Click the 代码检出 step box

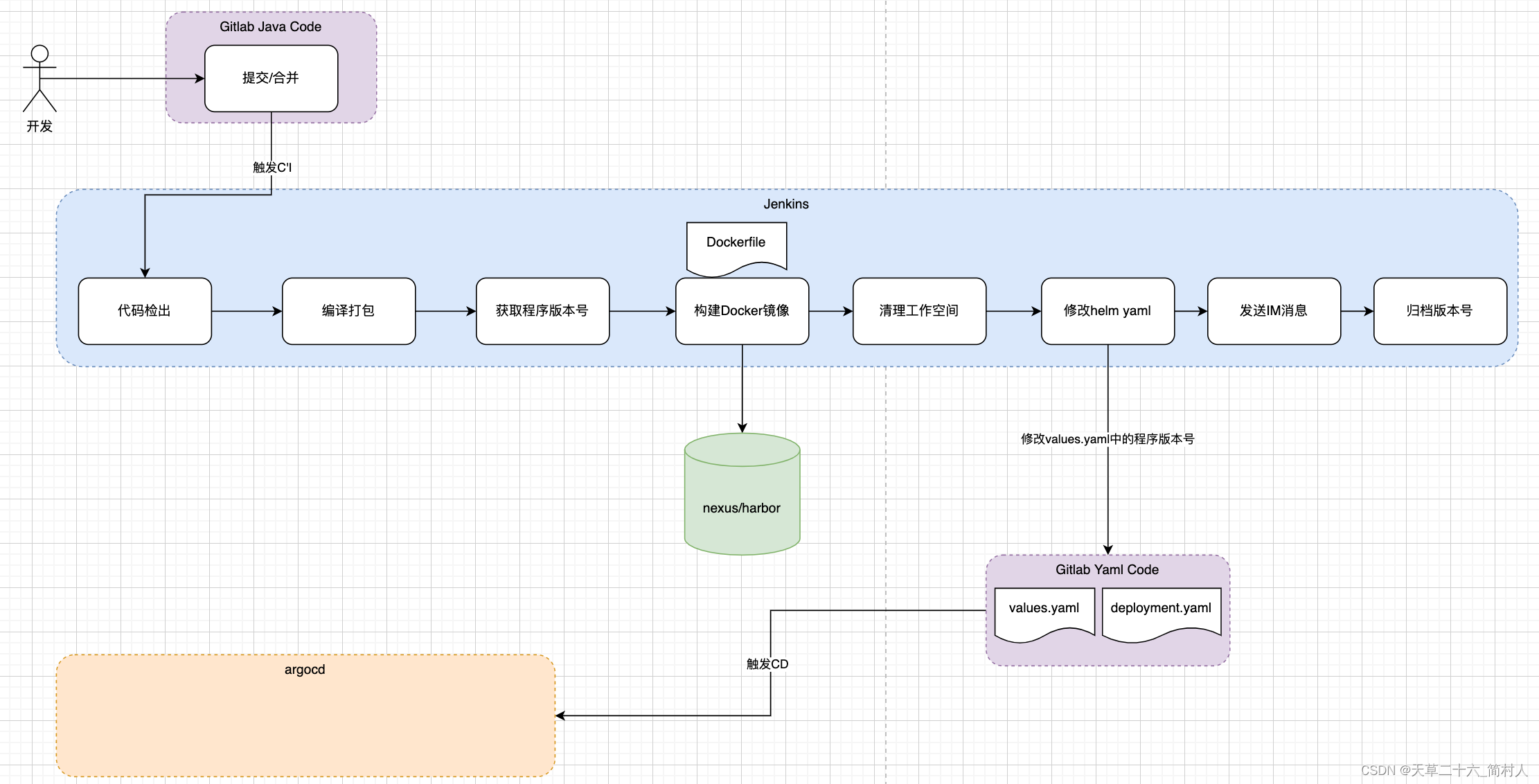click(145, 311)
